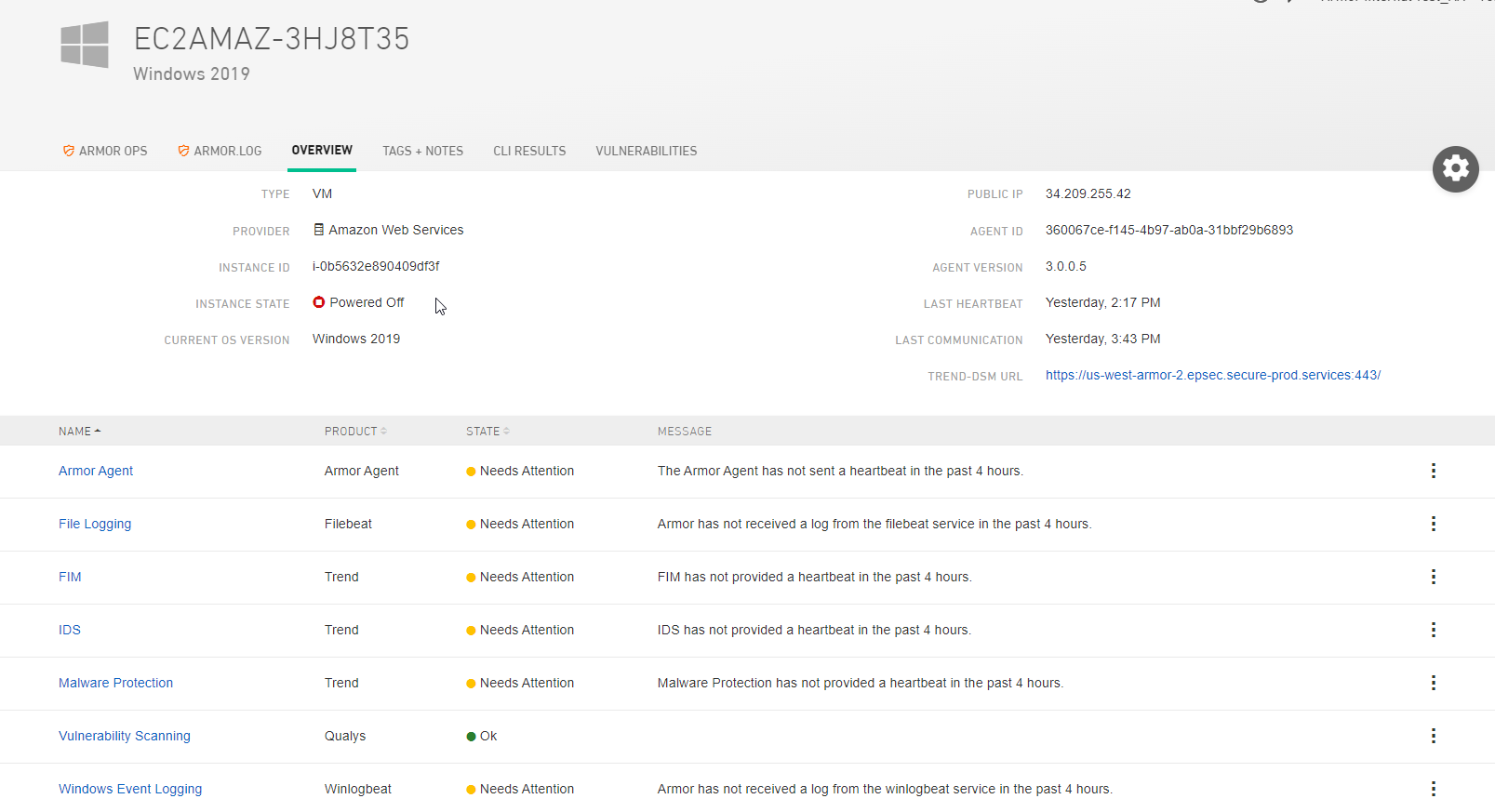Open the Vulnerabilities tab

point(646,151)
